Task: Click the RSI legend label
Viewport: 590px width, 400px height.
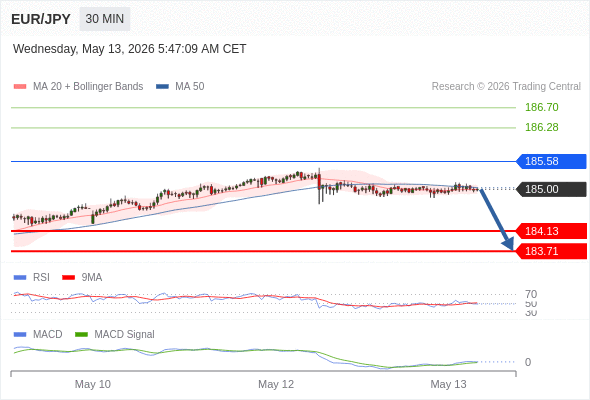Action: click(x=41, y=278)
